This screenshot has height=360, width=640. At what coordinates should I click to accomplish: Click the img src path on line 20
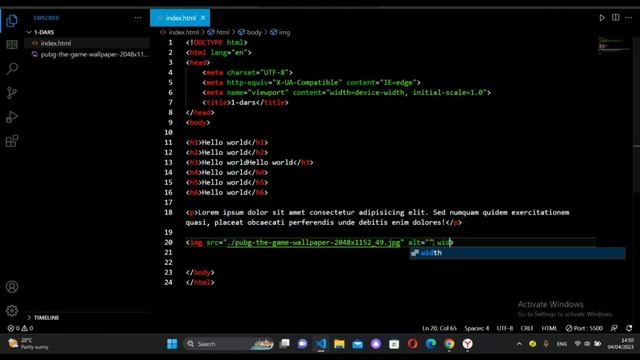[313, 242]
